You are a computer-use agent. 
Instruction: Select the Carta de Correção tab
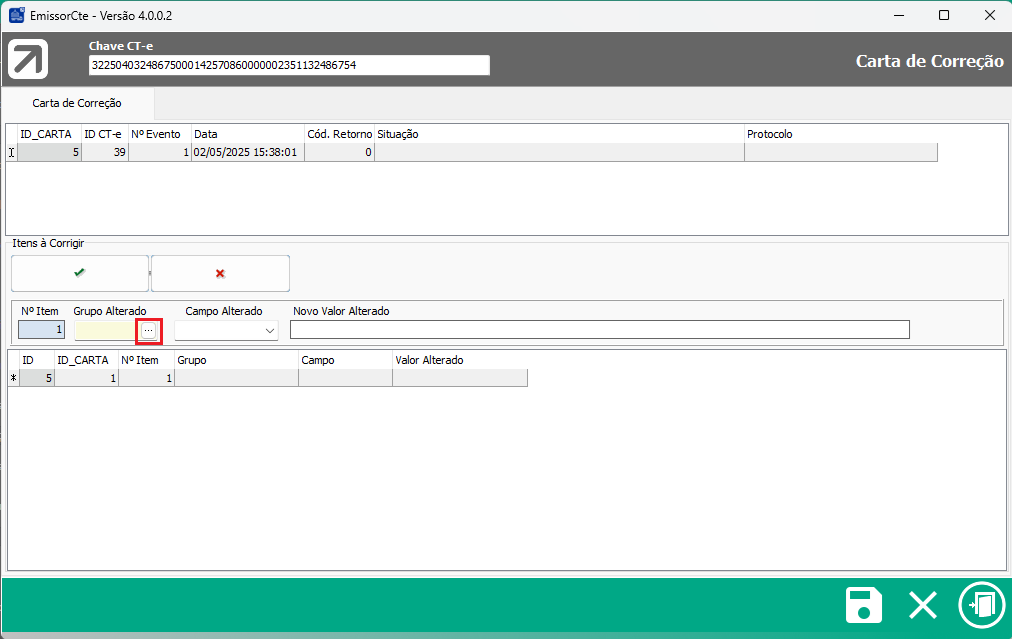click(x=77, y=103)
